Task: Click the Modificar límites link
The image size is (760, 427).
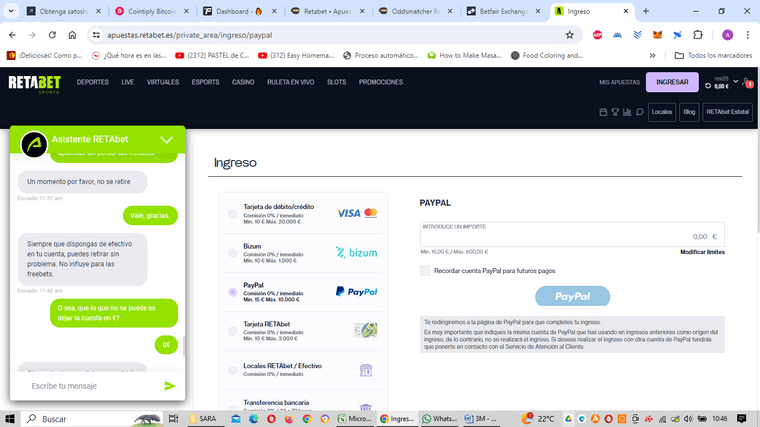Action: [702, 252]
